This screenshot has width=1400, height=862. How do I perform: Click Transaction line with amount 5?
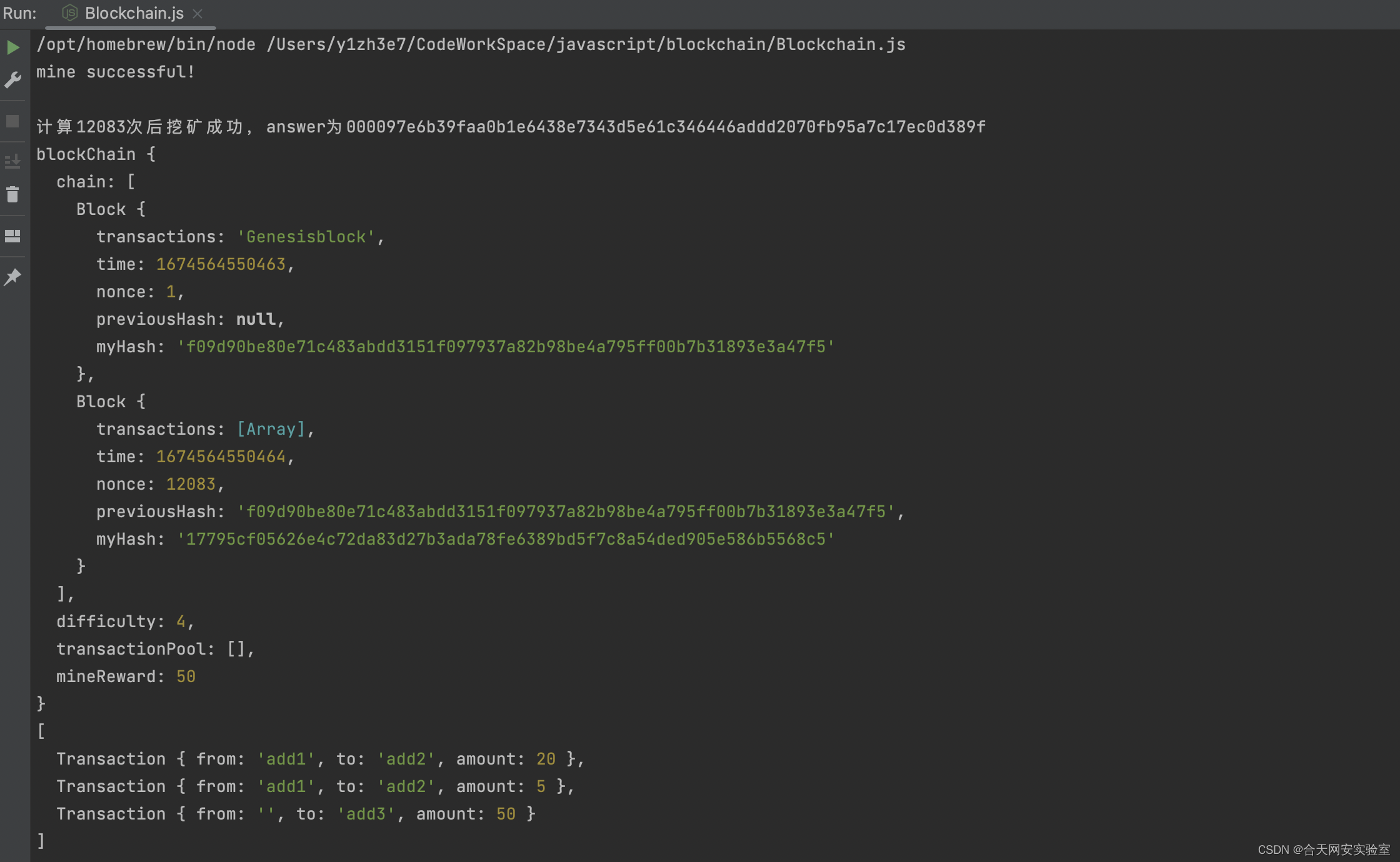[x=316, y=786]
